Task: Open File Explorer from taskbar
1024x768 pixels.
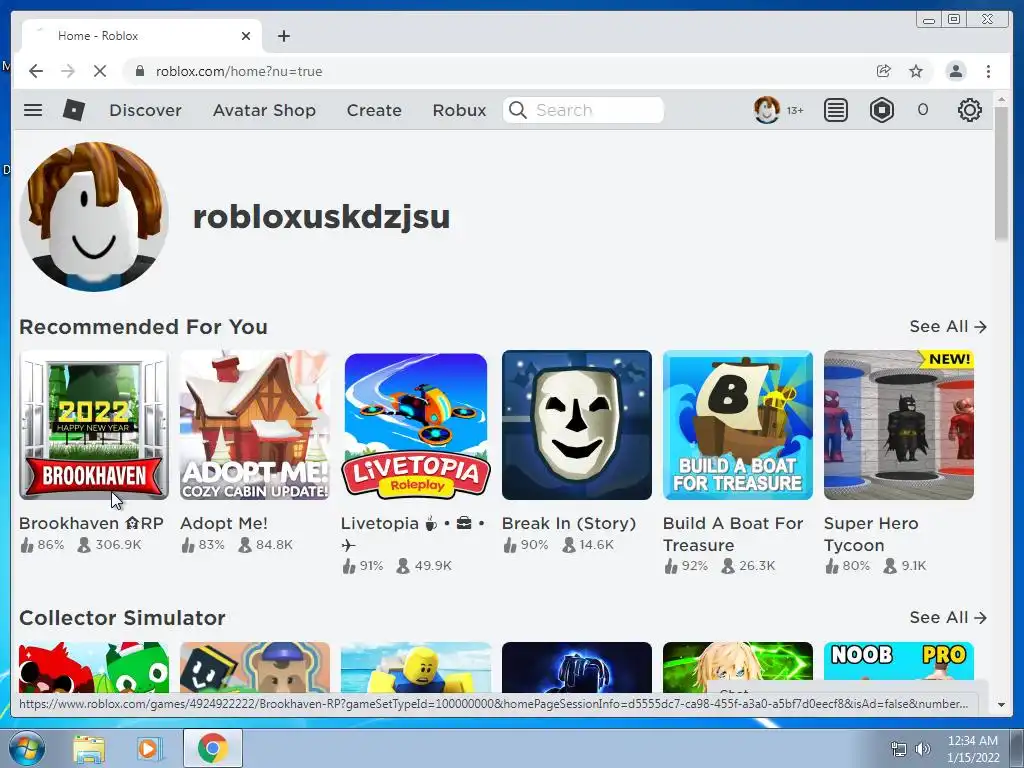Action: click(x=89, y=748)
